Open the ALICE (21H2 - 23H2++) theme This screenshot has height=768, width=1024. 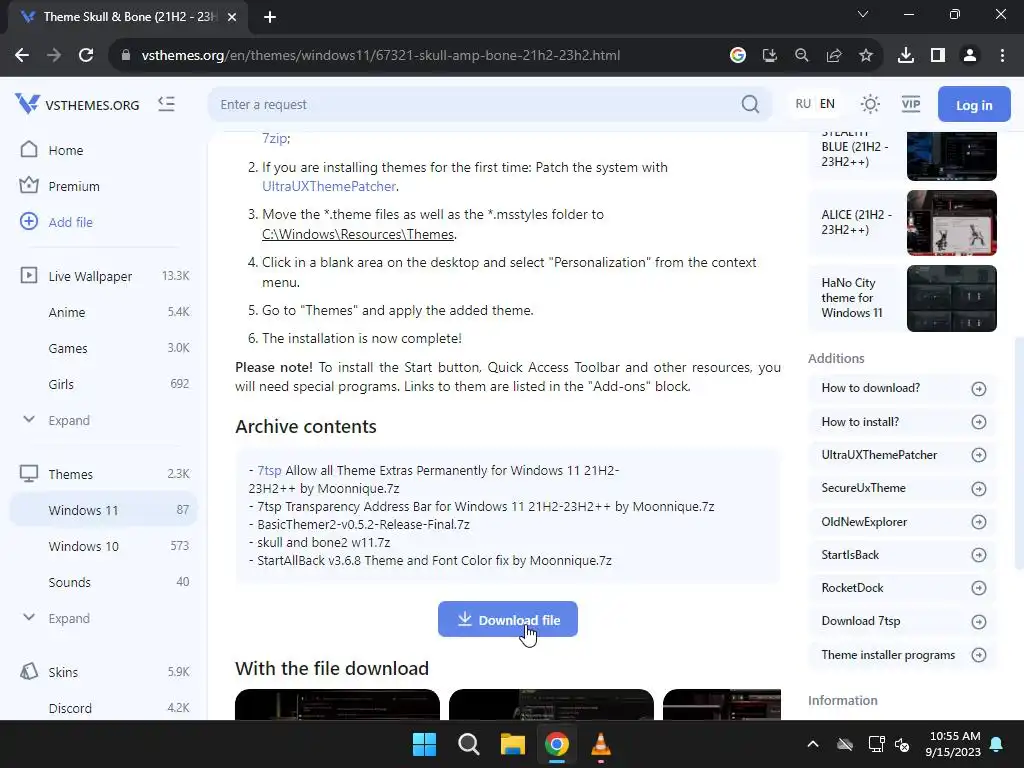point(903,223)
